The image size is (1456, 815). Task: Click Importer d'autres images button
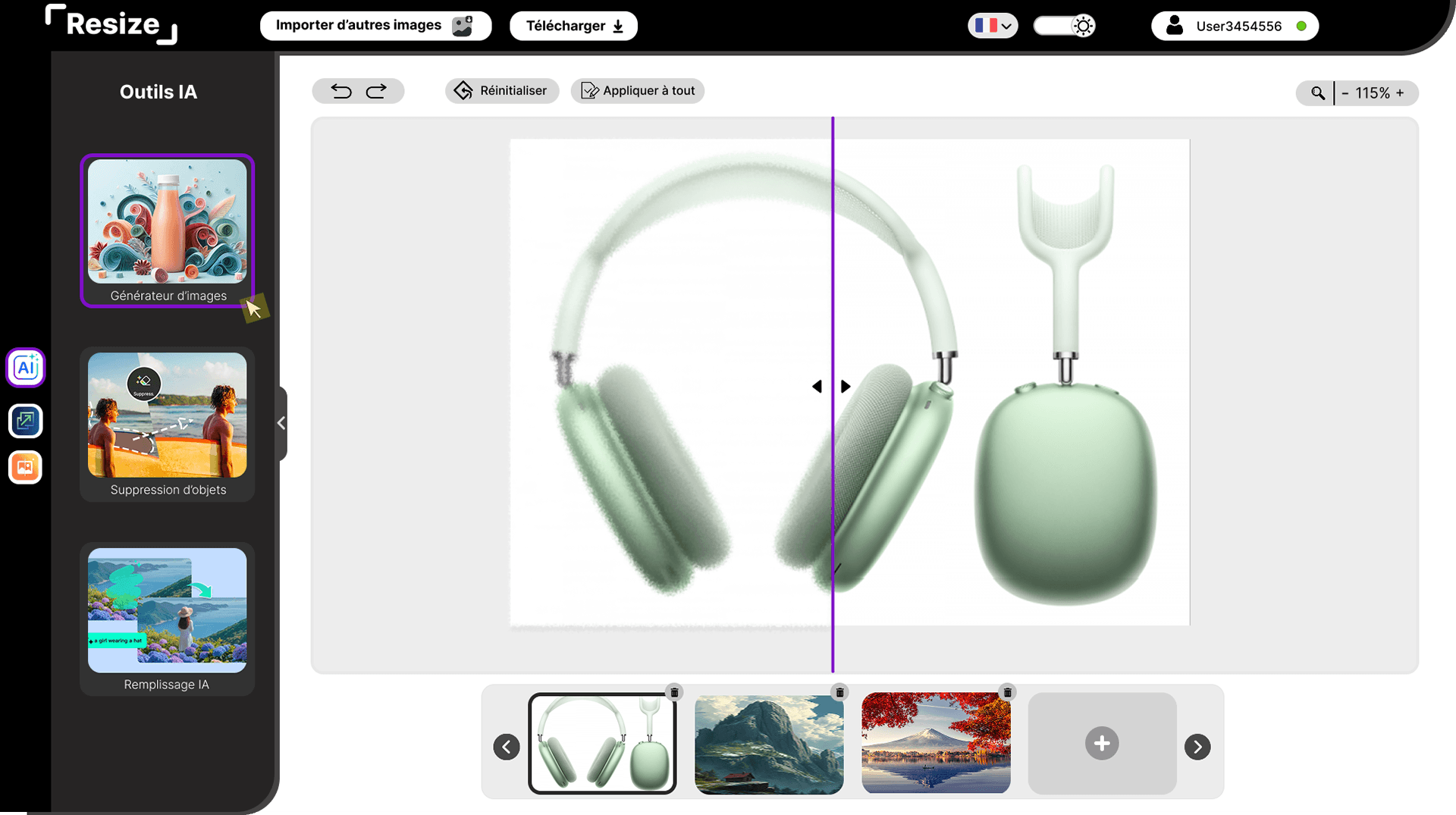point(375,26)
